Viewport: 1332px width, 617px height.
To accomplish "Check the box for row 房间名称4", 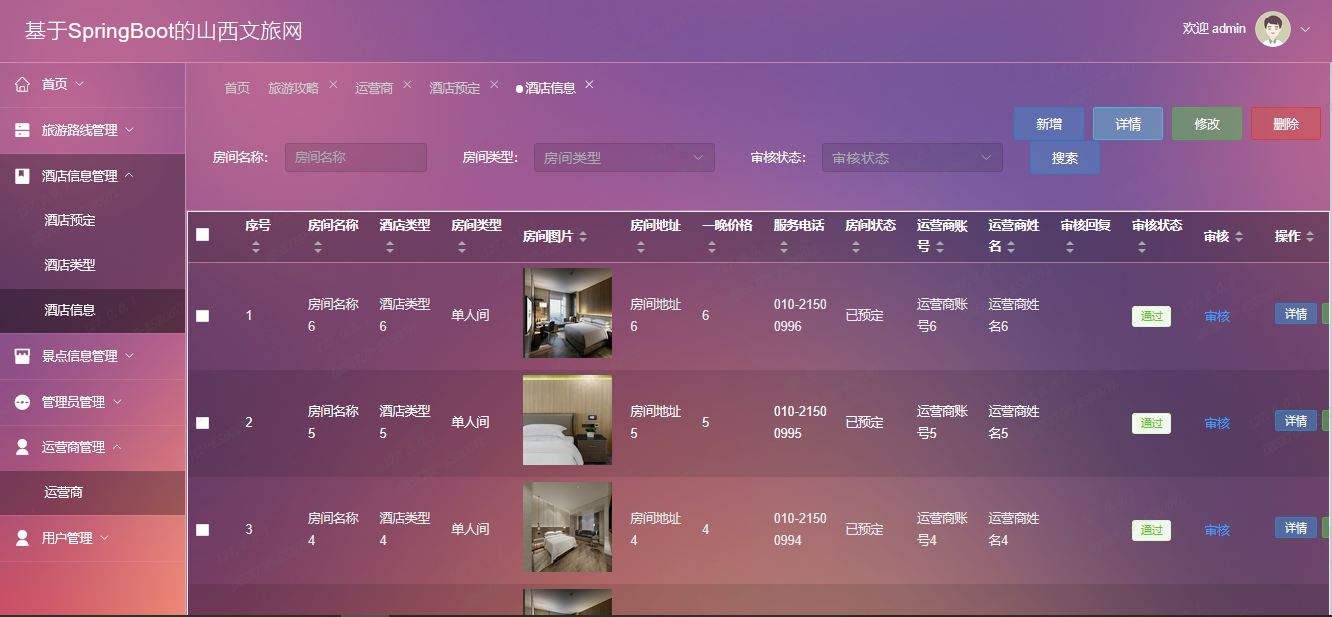I will point(203,530).
